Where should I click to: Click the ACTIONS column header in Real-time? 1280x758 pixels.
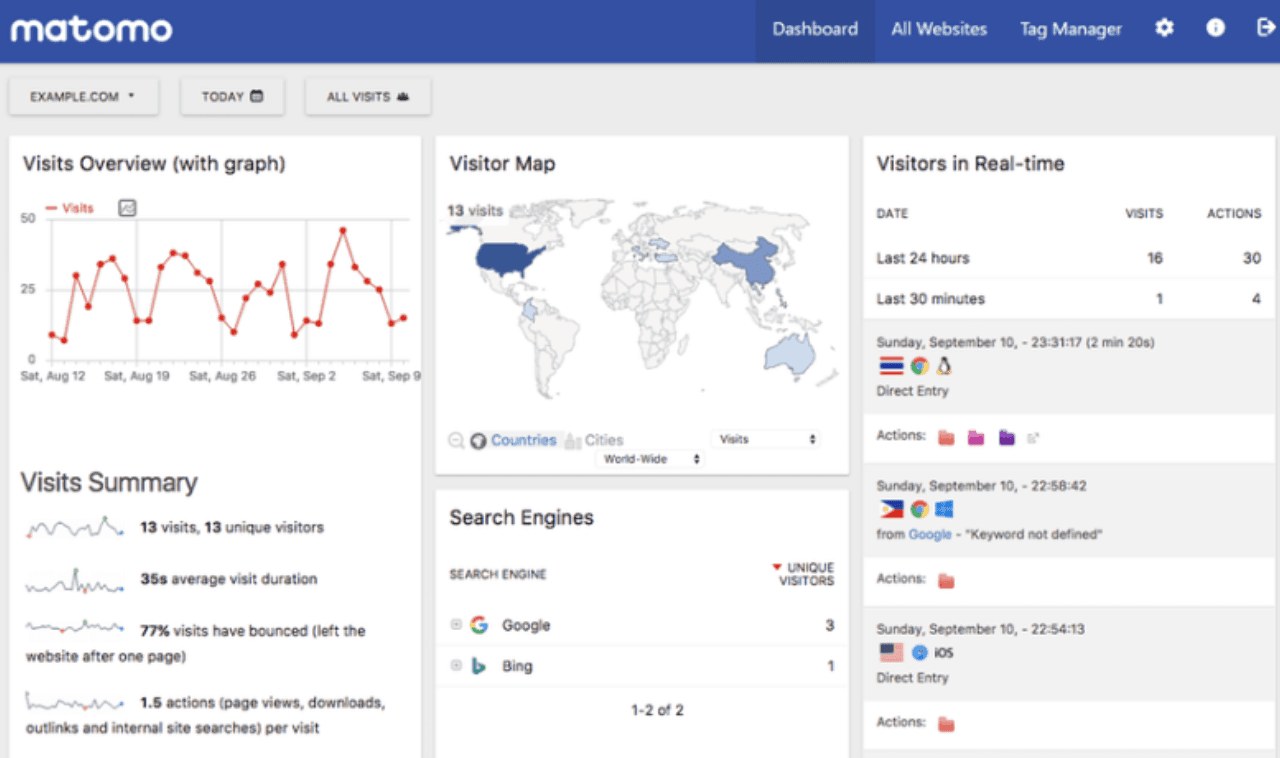tap(1234, 214)
